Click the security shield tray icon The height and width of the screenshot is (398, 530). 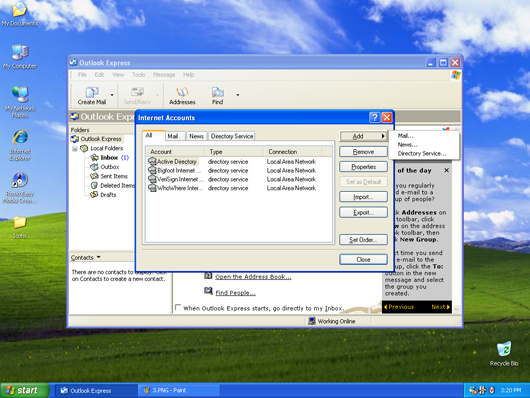point(492,390)
